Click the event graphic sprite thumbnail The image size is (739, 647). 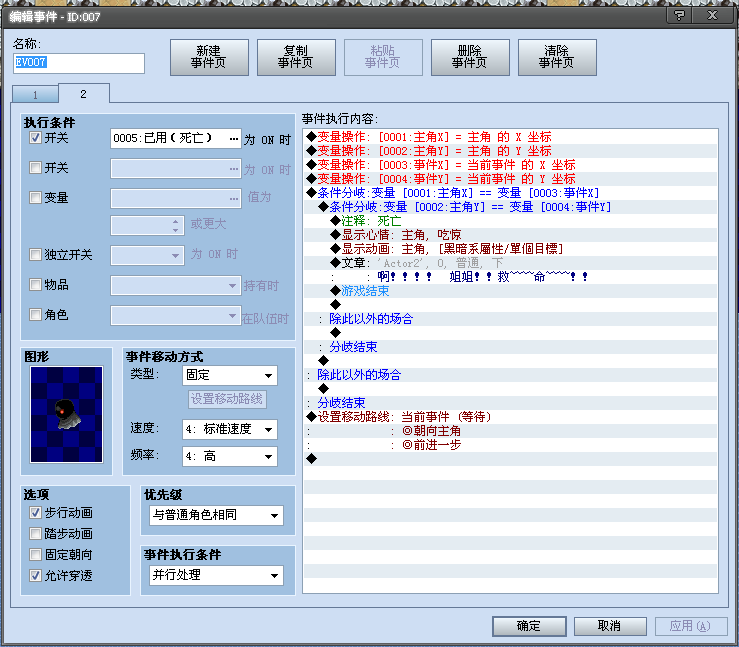coord(66,414)
